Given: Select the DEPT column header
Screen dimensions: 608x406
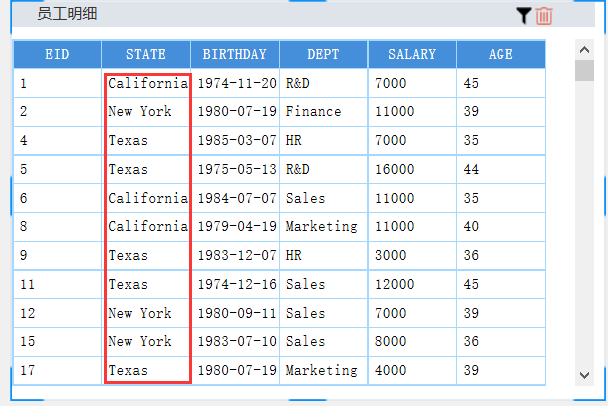Looking at the screenshot, I should tap(323, 55).
